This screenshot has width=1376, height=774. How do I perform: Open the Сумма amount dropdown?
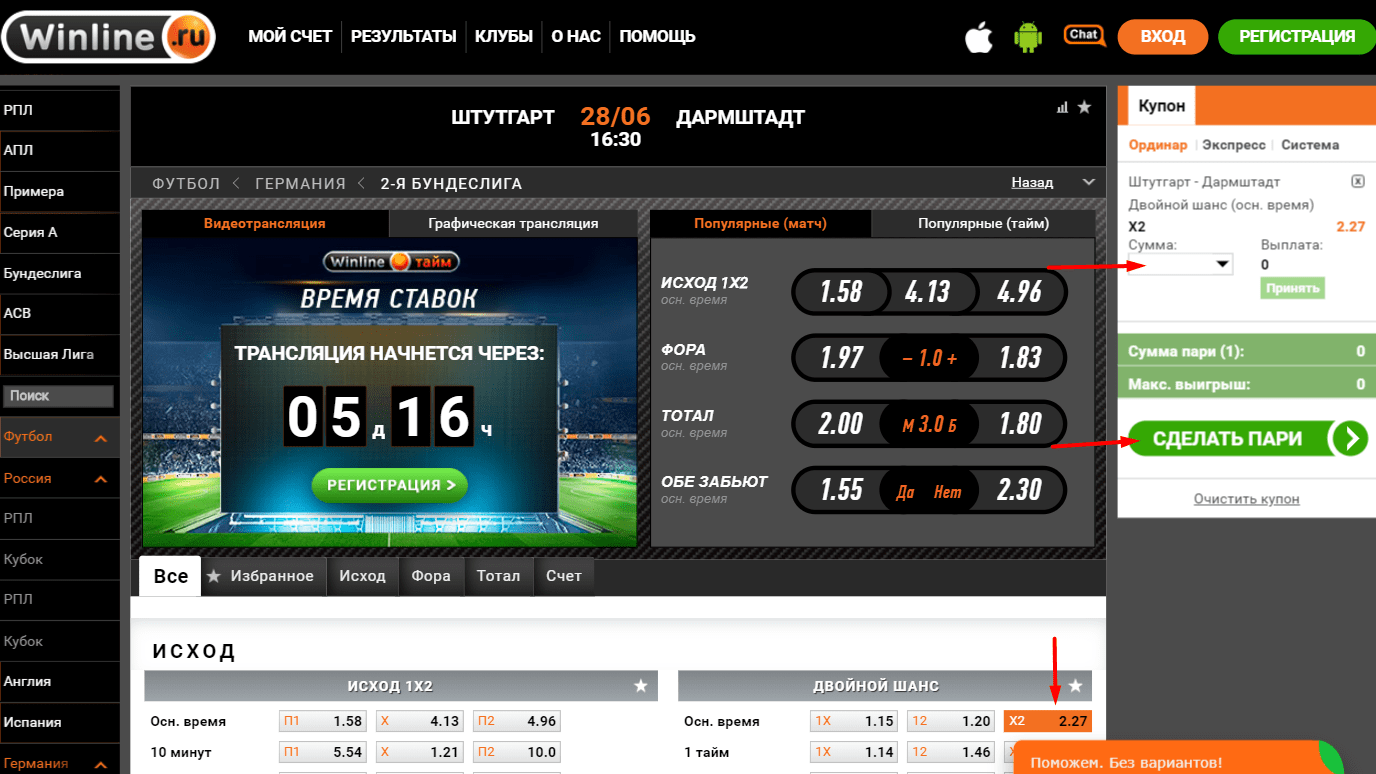pyautogui.click(x=1180, y=264)
